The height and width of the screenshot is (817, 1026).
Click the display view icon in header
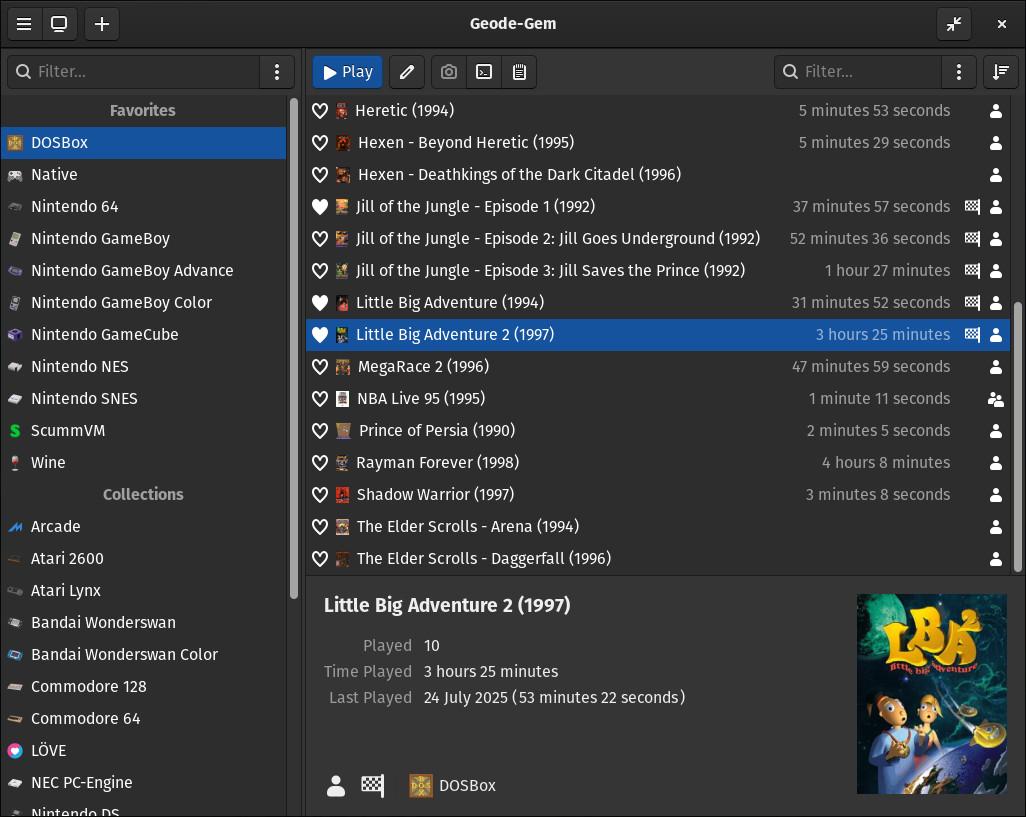click(x=60, y=24)
